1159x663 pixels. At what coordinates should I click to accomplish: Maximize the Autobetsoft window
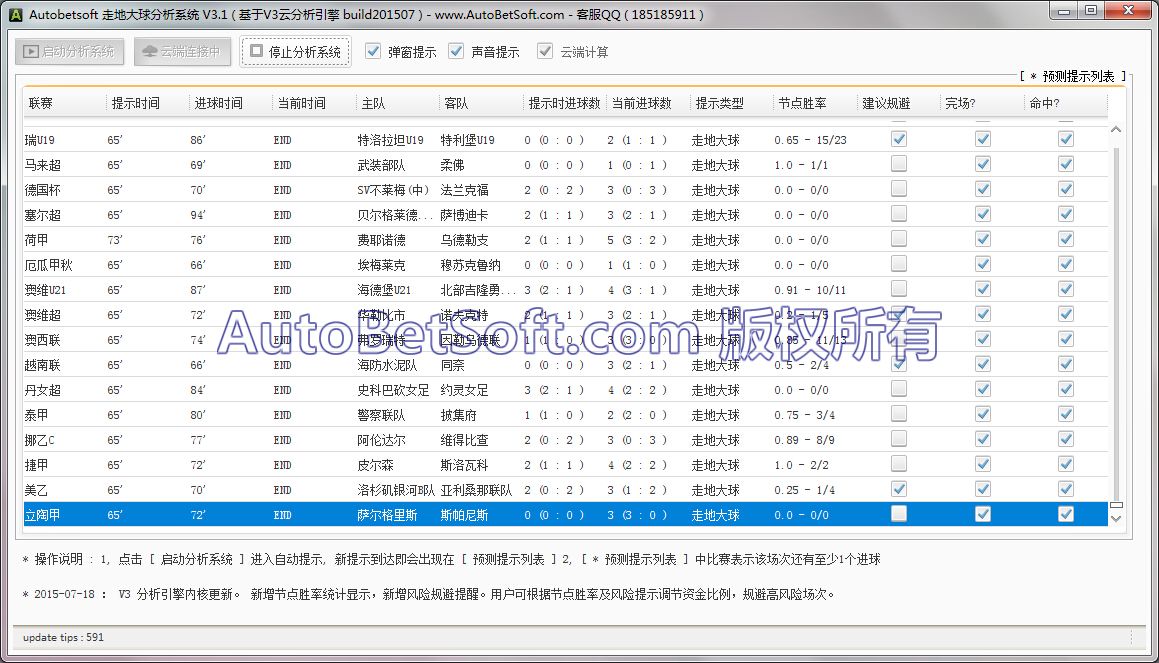1091,11
